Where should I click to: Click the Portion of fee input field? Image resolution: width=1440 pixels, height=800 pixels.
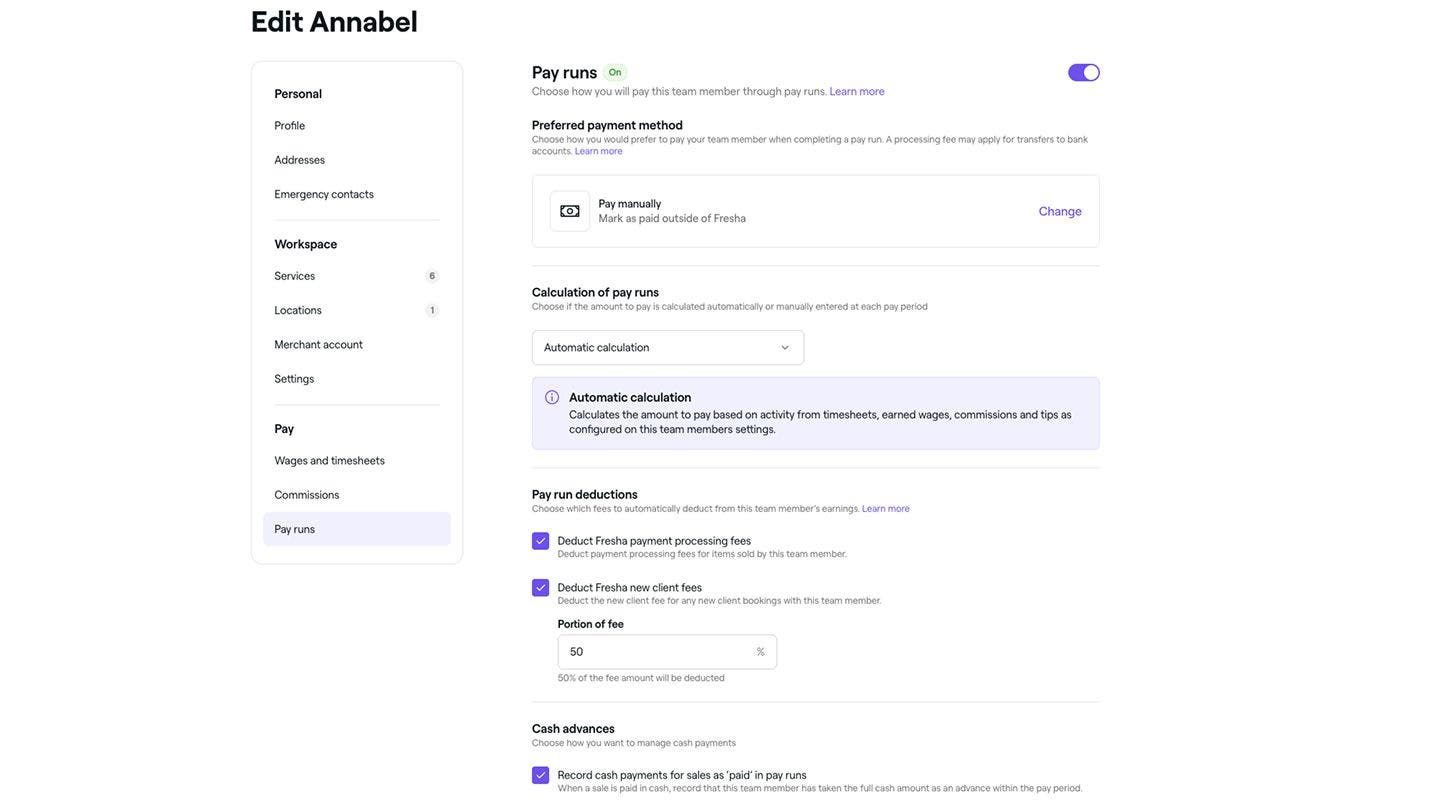click(667, 652)
